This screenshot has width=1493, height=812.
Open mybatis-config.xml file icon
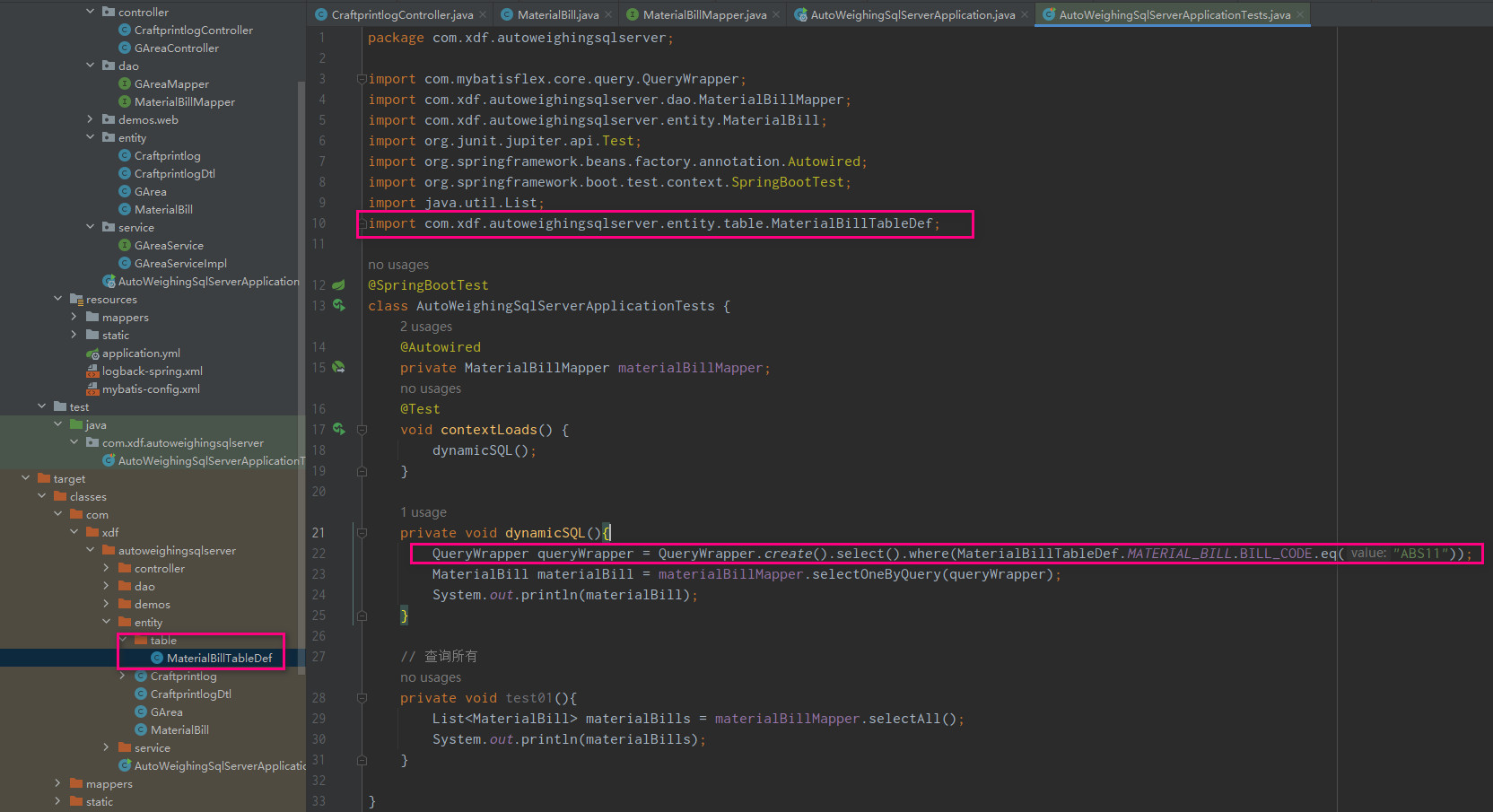point(92,389)
